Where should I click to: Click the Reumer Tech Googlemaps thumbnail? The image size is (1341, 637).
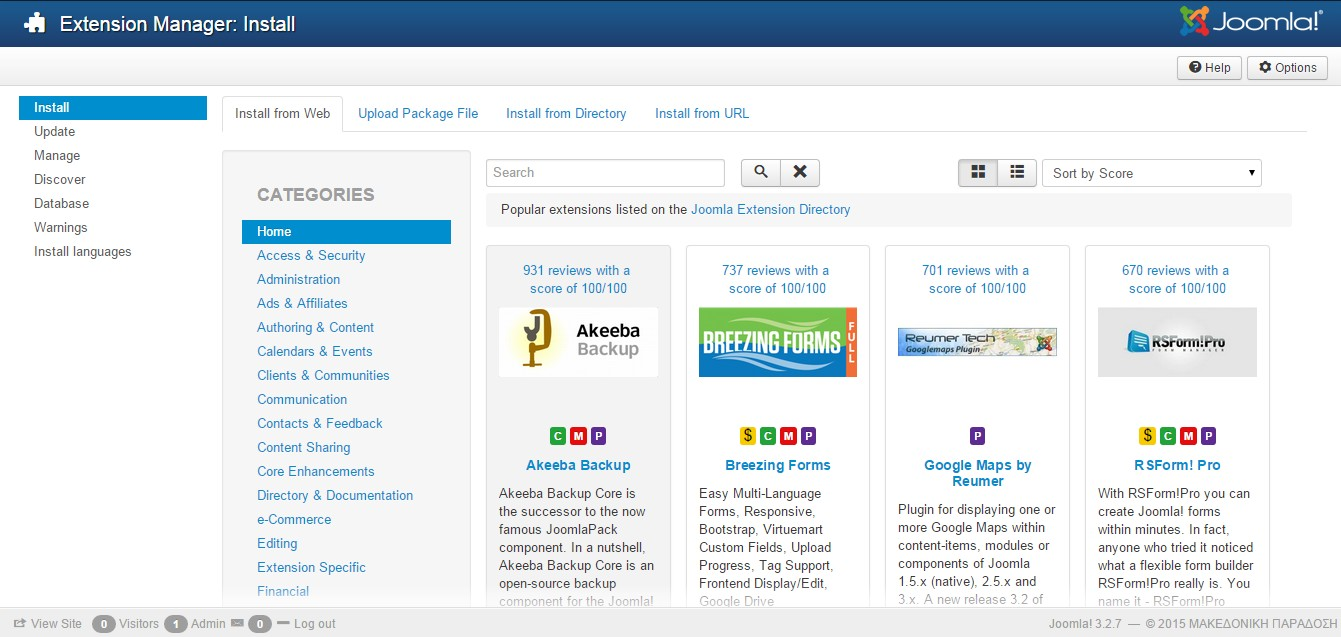(977, 342)
